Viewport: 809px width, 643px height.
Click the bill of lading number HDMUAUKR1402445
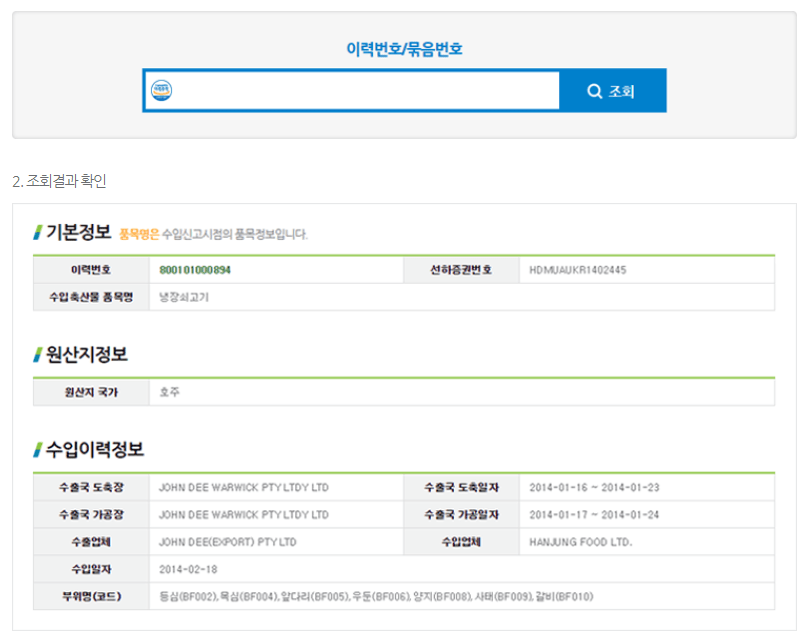pyautogui.click(x=577, y=270)
